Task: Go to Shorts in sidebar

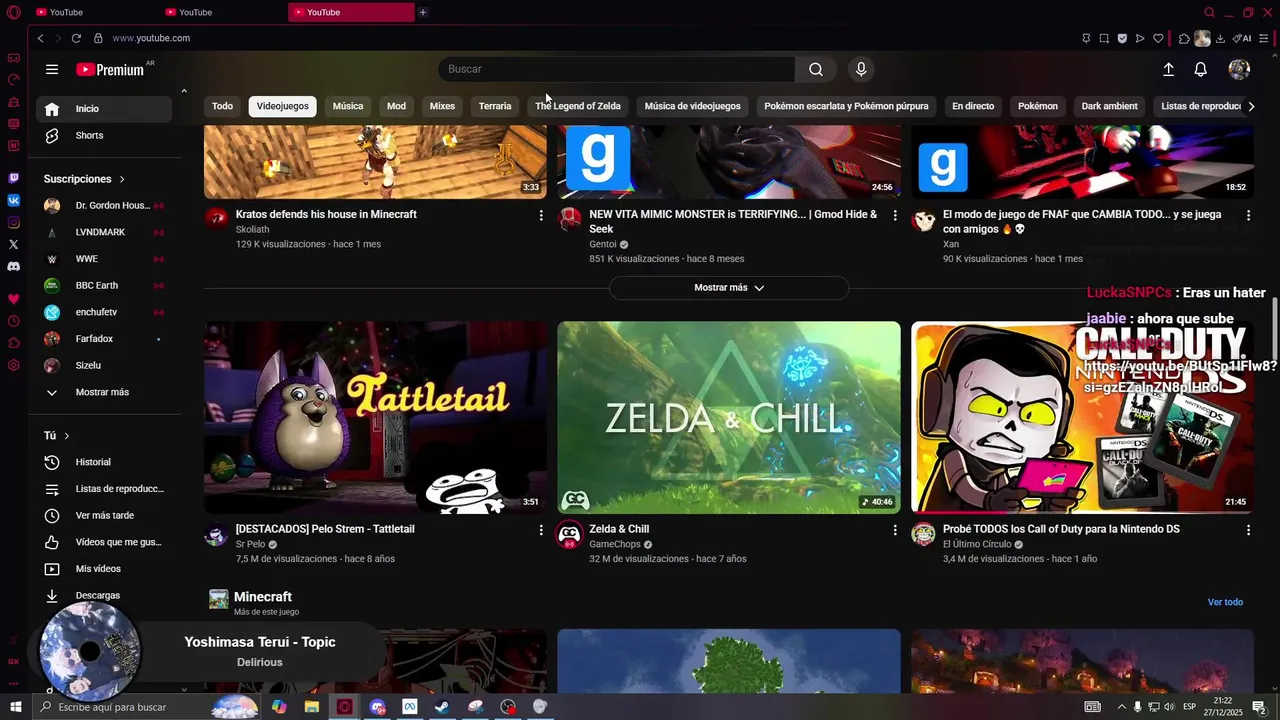Action: 104,135
